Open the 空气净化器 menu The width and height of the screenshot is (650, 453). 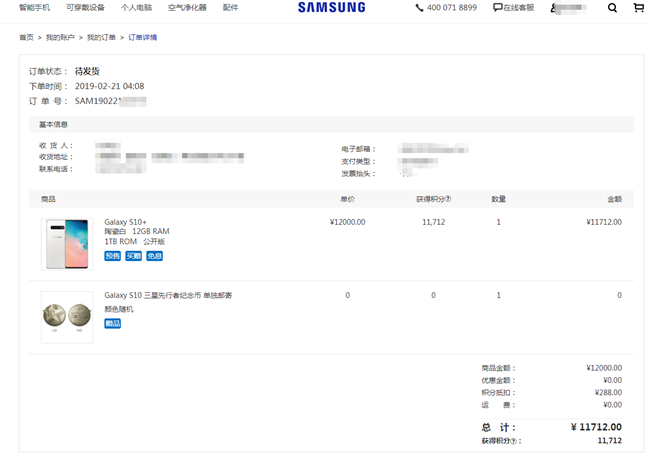point(187,7)
